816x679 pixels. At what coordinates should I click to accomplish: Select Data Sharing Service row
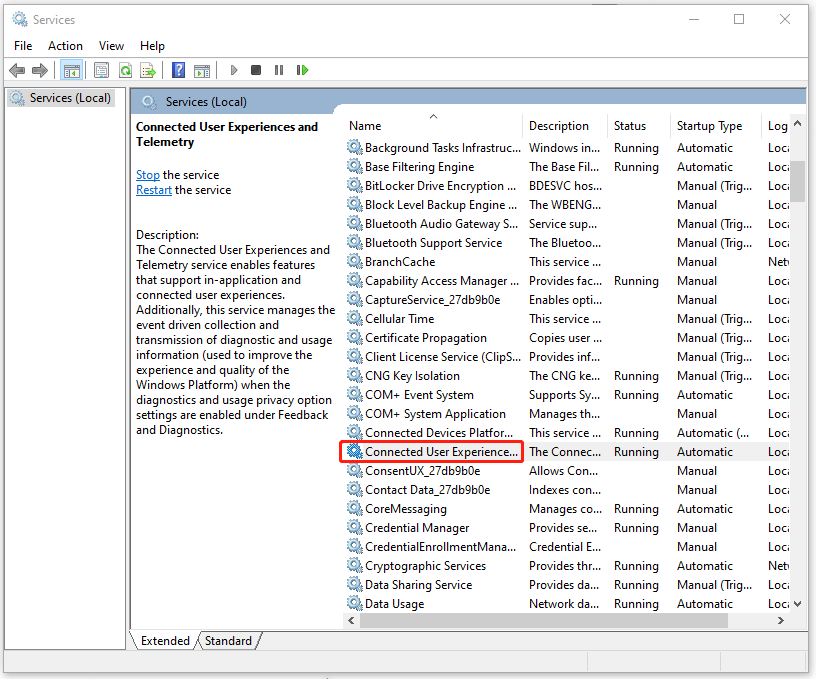(x=567, y=584)
